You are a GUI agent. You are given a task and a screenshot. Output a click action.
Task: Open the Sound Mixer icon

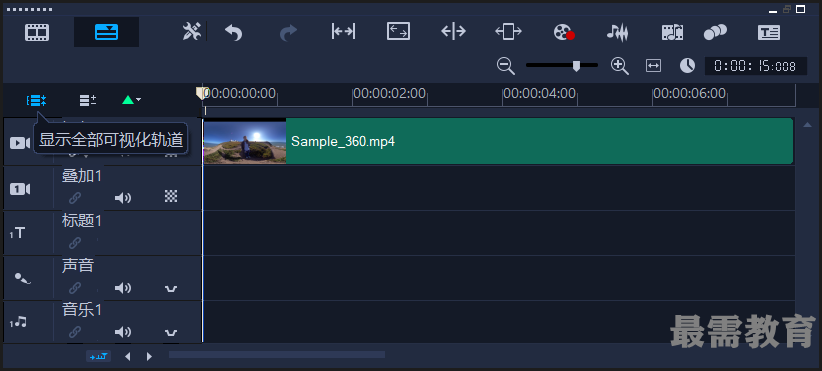click(618, 32)
